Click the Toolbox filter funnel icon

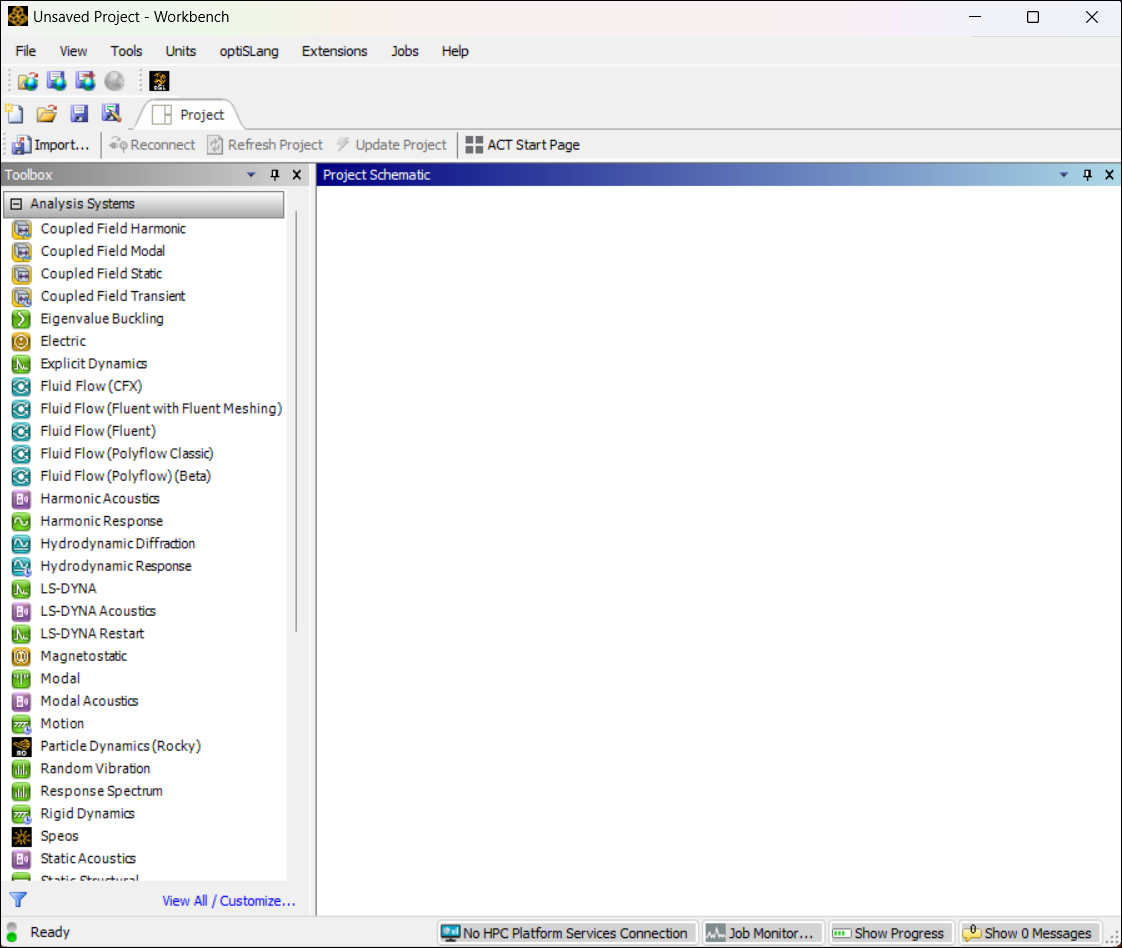coord(18,900)
